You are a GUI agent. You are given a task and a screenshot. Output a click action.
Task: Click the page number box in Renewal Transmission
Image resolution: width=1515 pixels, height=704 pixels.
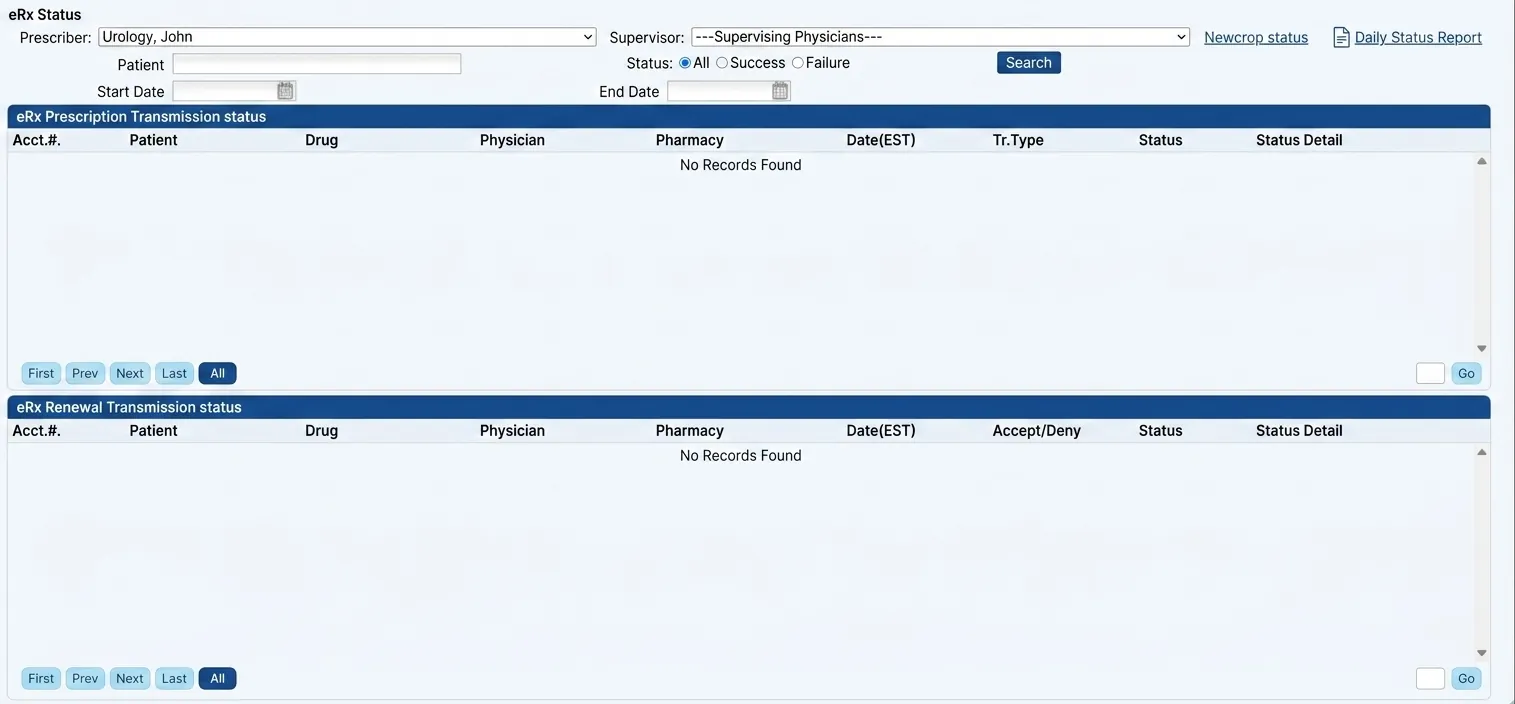pyautogui.click(x=1430, y=679)
